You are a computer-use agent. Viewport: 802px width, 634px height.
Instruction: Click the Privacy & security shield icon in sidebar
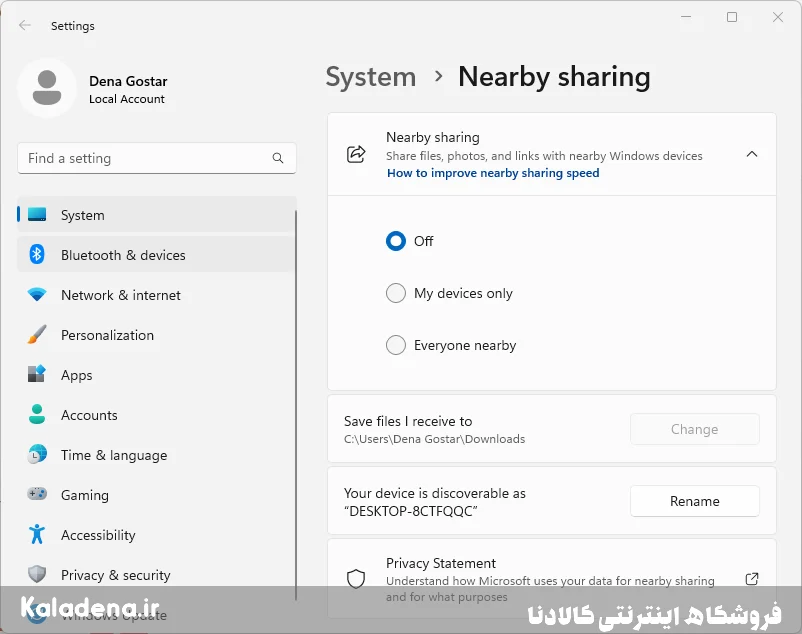click(37, 574)
